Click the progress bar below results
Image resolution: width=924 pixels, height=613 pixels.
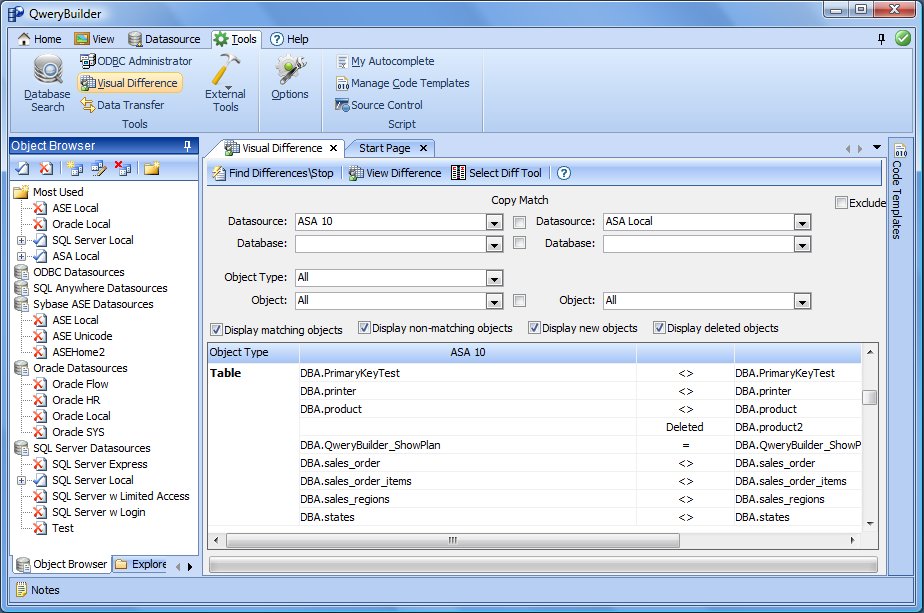coord(543,565)
